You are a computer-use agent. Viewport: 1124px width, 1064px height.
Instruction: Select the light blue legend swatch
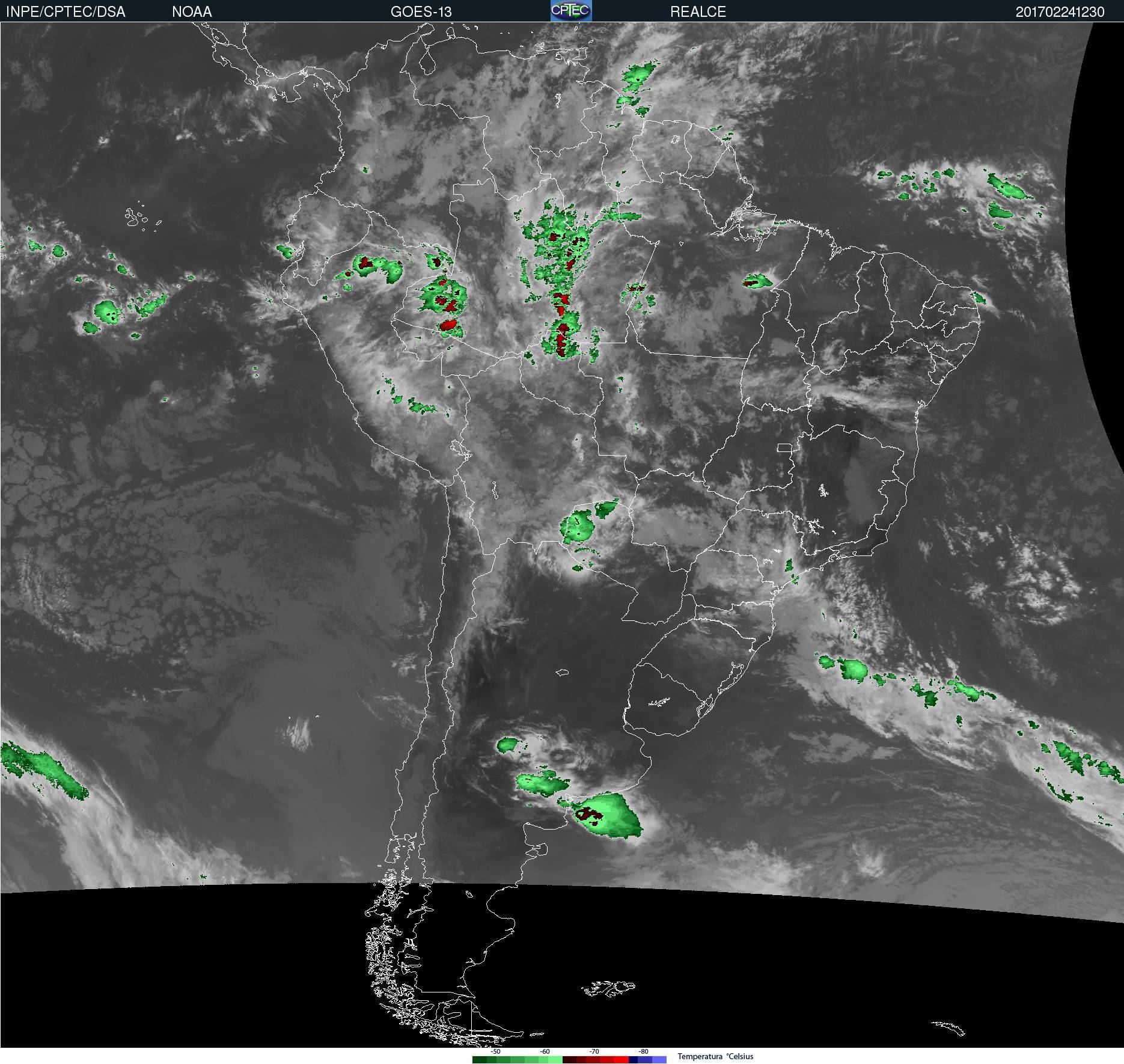[x=659, y=1060]
